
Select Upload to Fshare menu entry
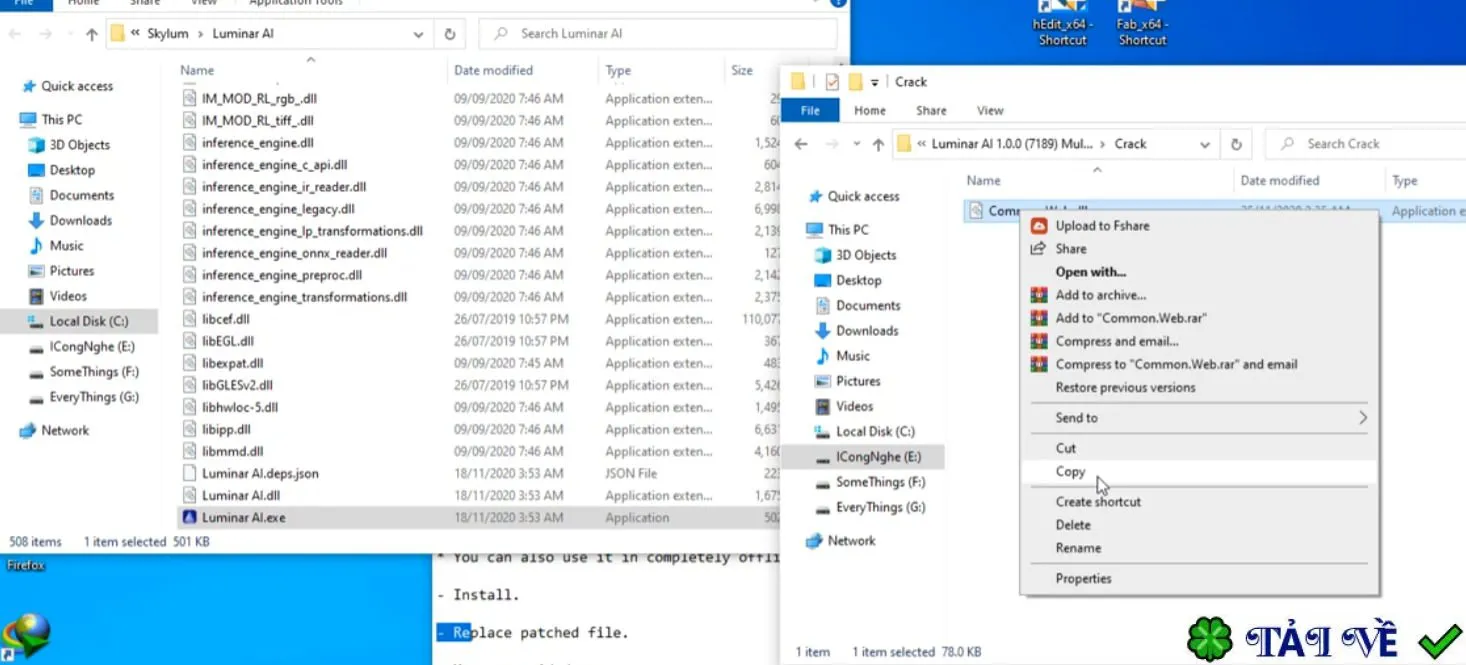pyautogui.click(x=1102, y=226)
